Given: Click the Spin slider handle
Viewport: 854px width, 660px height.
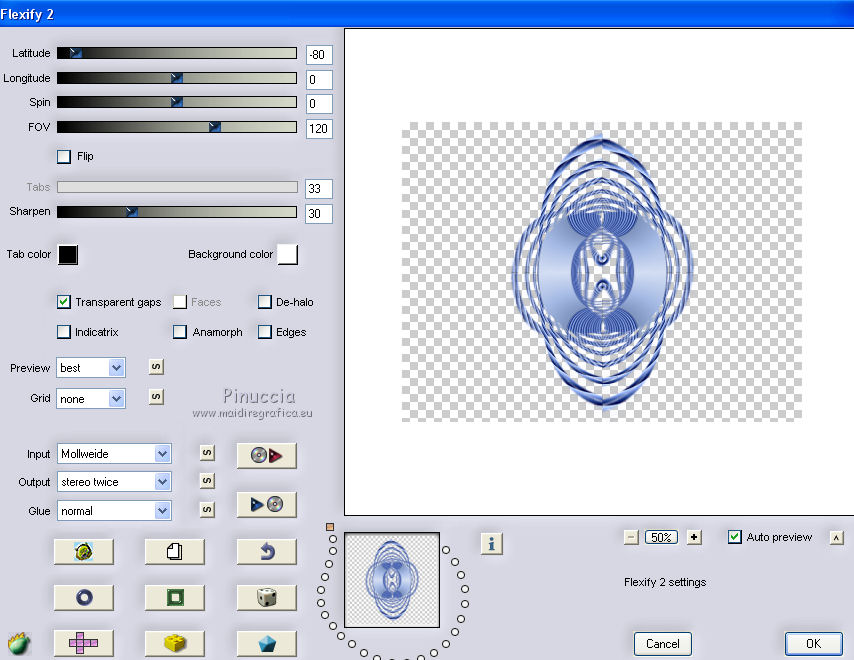Looking at the screenshot, I should pos(176,102).
